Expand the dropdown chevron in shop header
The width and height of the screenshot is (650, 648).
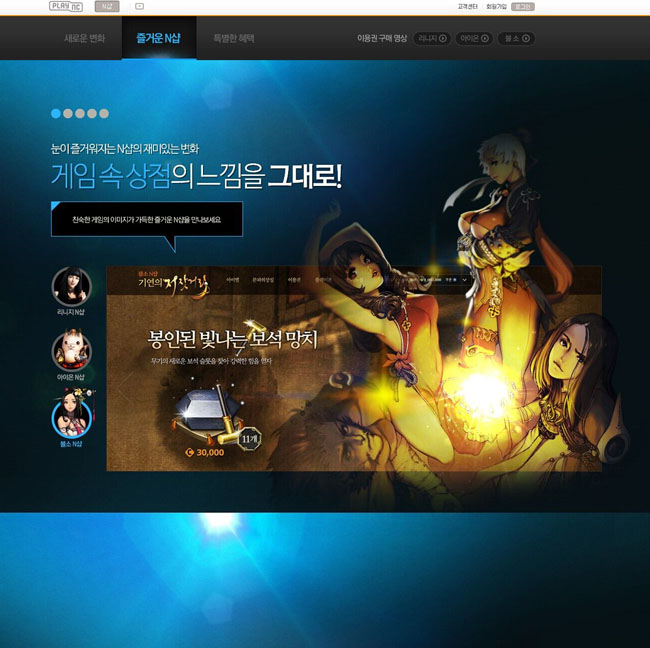[464, 280]
